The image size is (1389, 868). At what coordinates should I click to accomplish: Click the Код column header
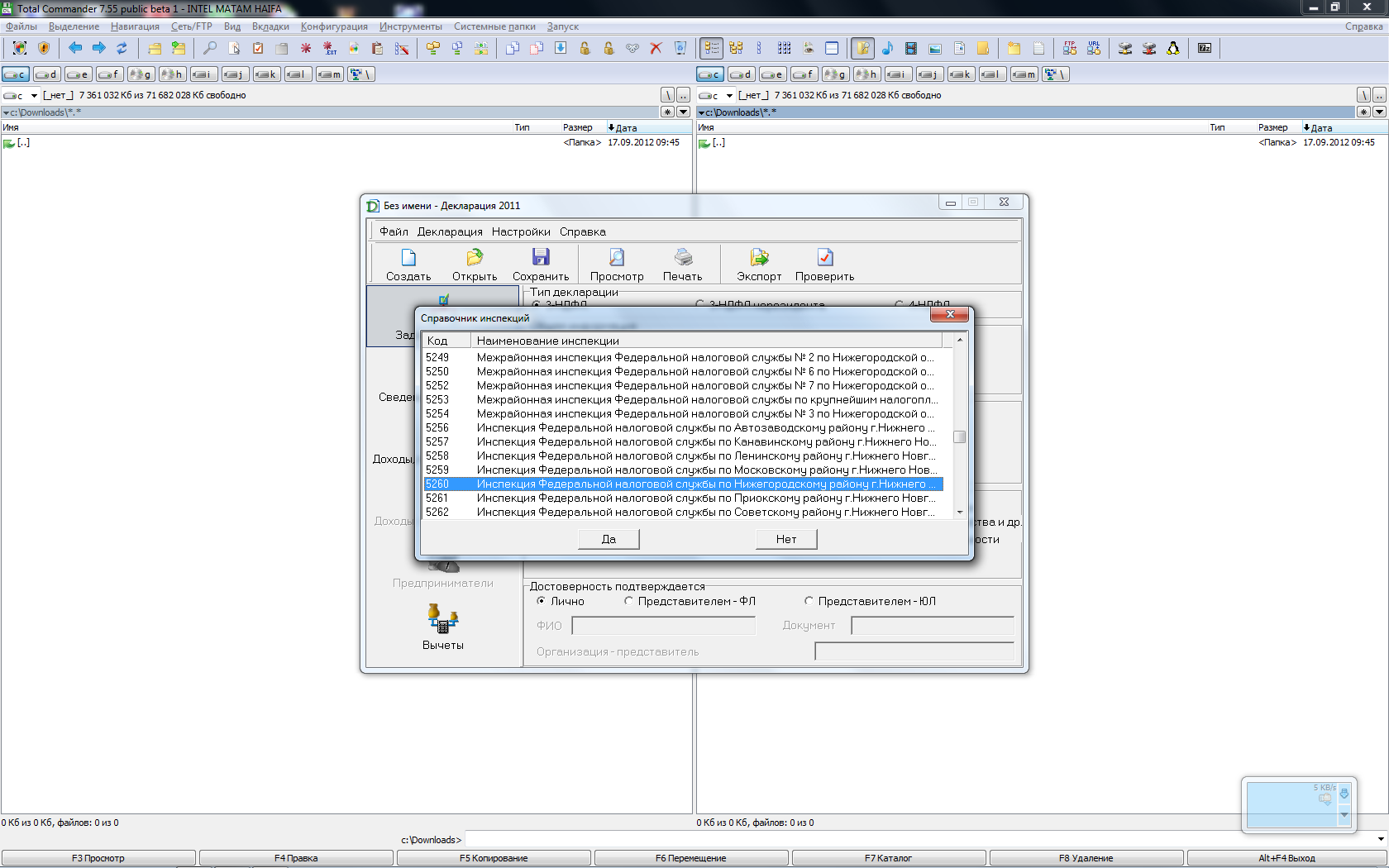click(446, 341)
